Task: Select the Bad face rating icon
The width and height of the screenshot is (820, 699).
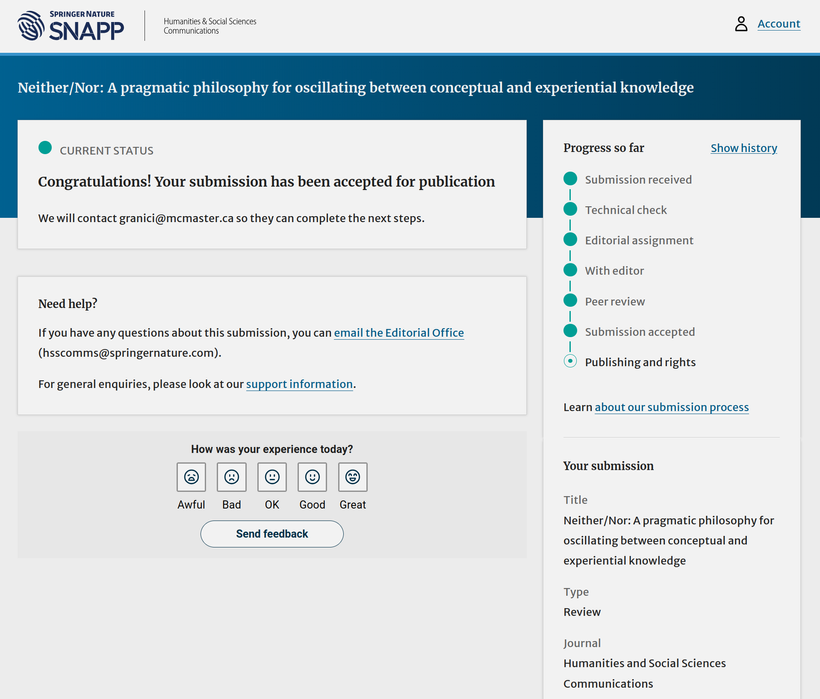Action: tap(232, 477)
